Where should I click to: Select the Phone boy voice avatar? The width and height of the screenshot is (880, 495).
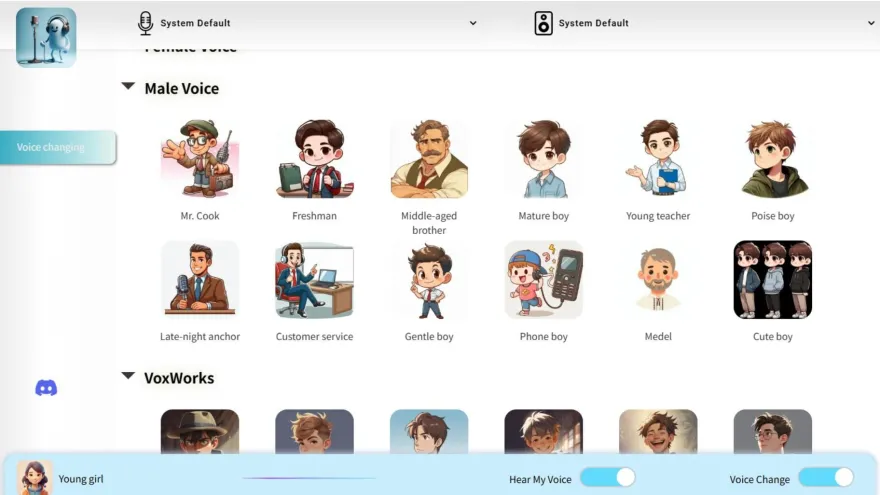pos(543,279)
